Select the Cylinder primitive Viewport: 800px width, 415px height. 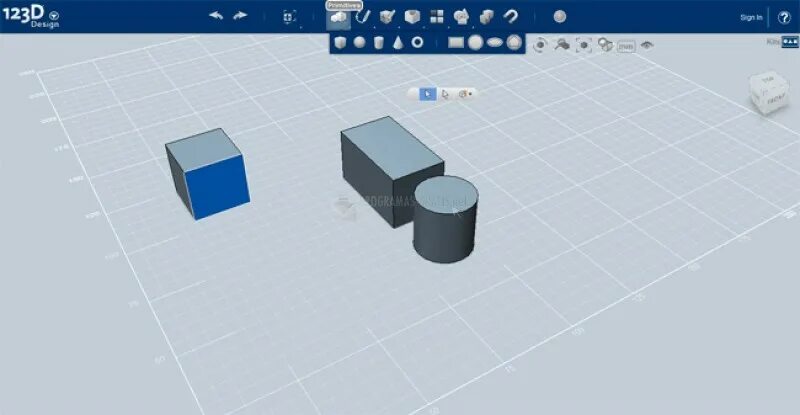[379, 42]
